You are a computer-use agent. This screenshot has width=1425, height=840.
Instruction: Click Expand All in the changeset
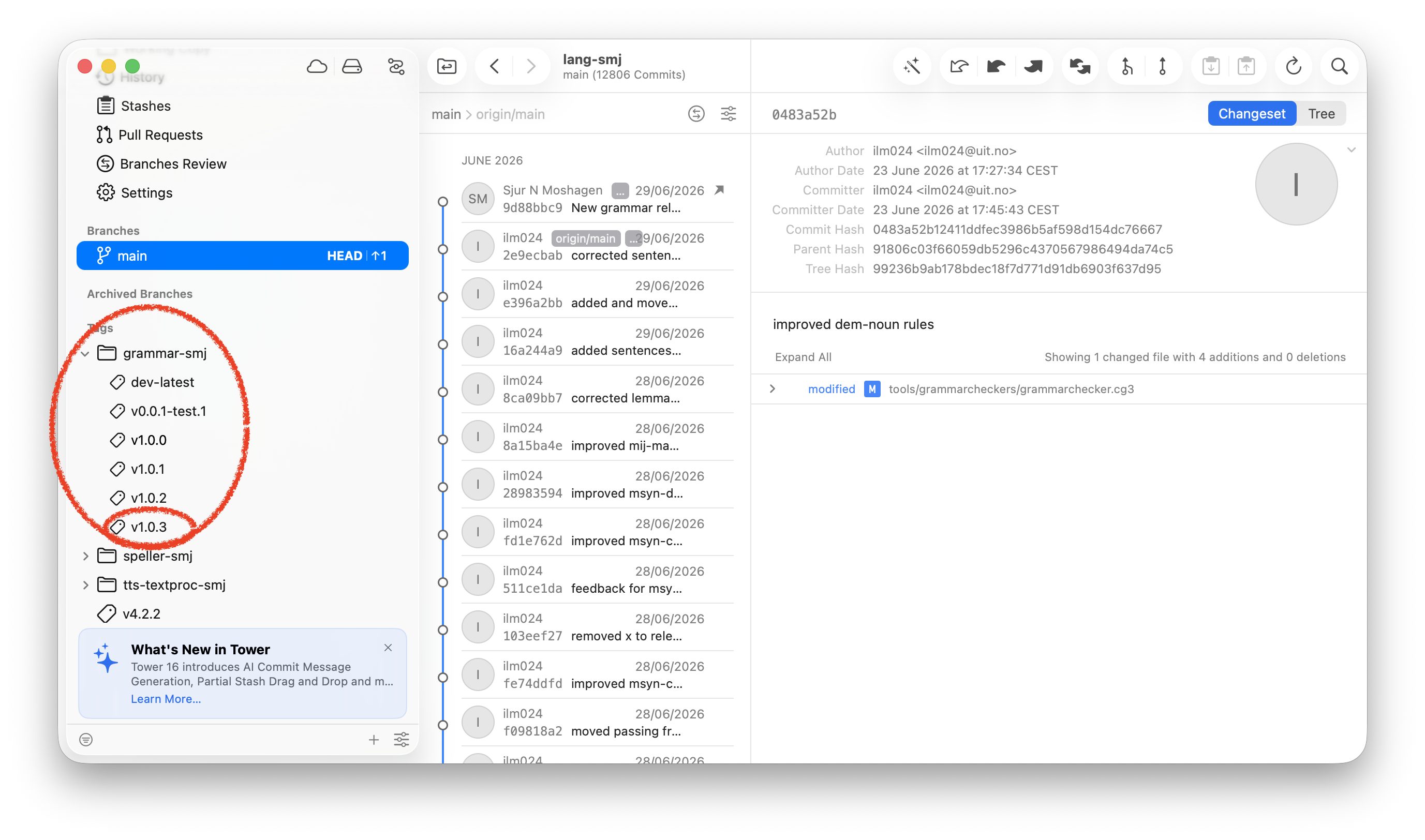click(803, 357)
